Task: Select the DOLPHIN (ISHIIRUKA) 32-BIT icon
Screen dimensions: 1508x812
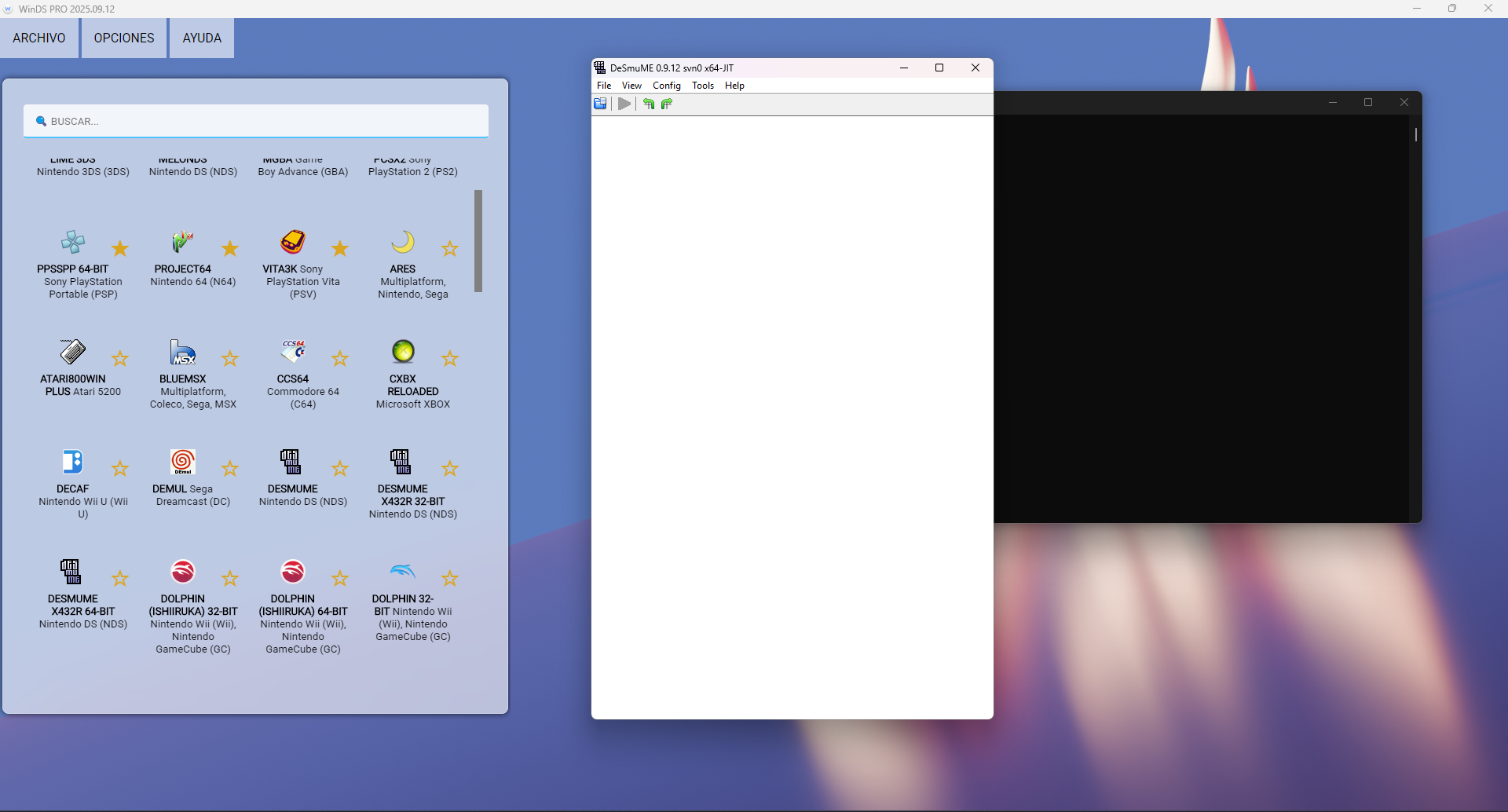Action: [183, 572]
